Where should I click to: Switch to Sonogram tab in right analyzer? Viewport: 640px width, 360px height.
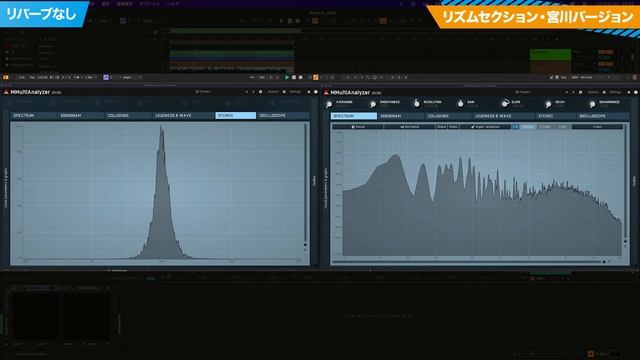click(x=401, y=116)
